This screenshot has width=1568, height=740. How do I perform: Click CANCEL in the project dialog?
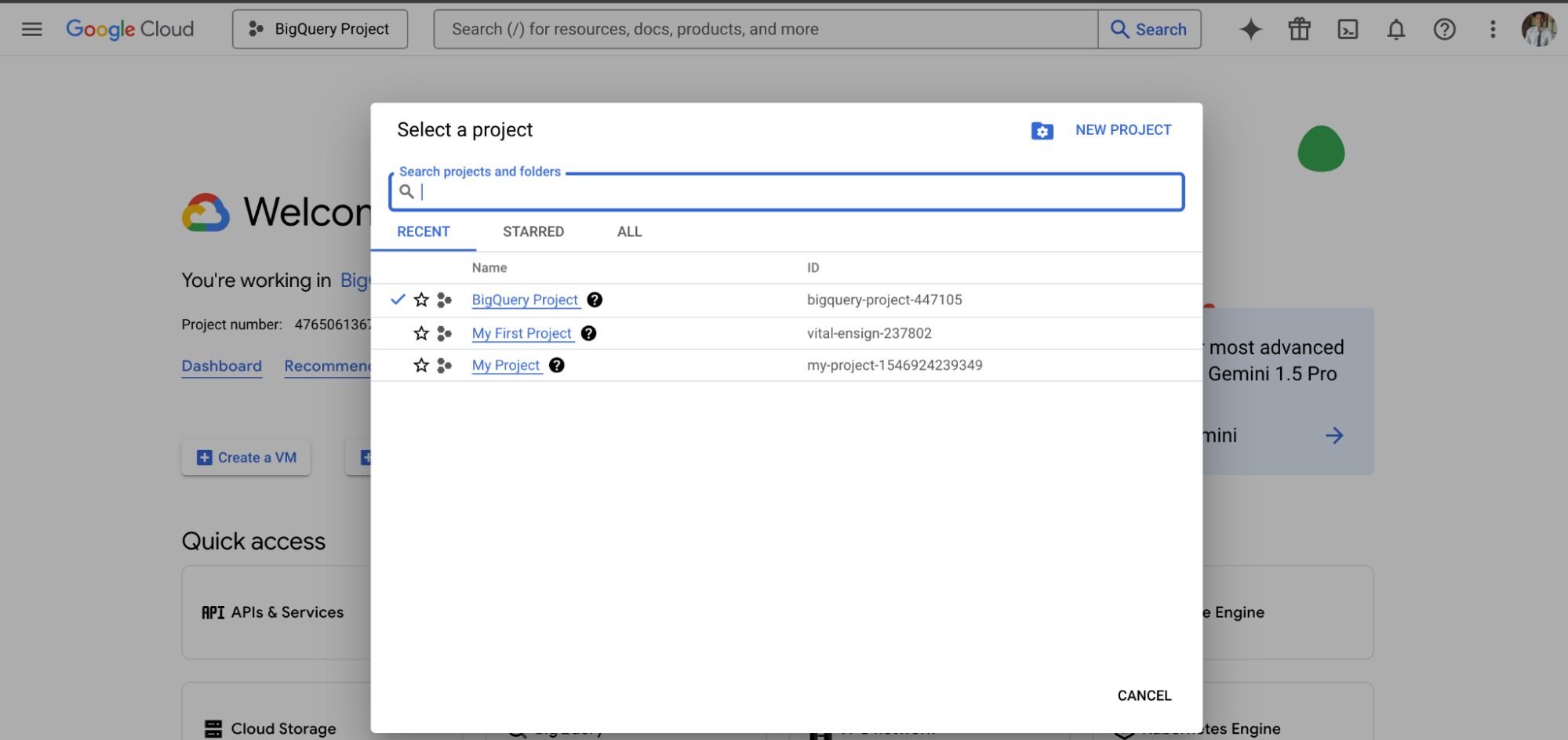pos(1144,696)
